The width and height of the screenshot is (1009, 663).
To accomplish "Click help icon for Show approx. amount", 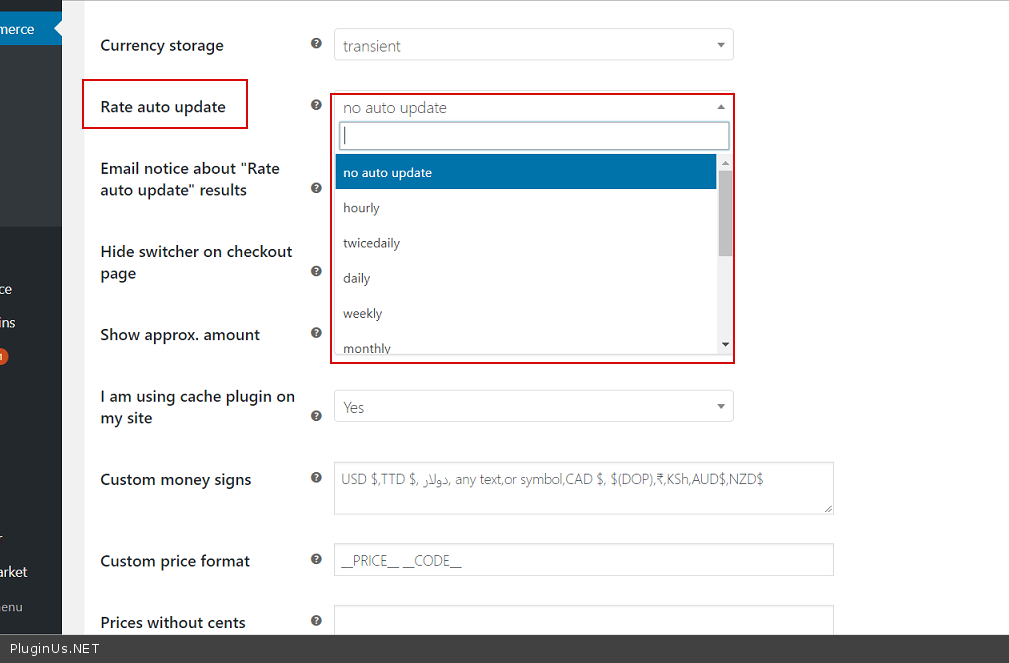I will click(x=316, y=333).
